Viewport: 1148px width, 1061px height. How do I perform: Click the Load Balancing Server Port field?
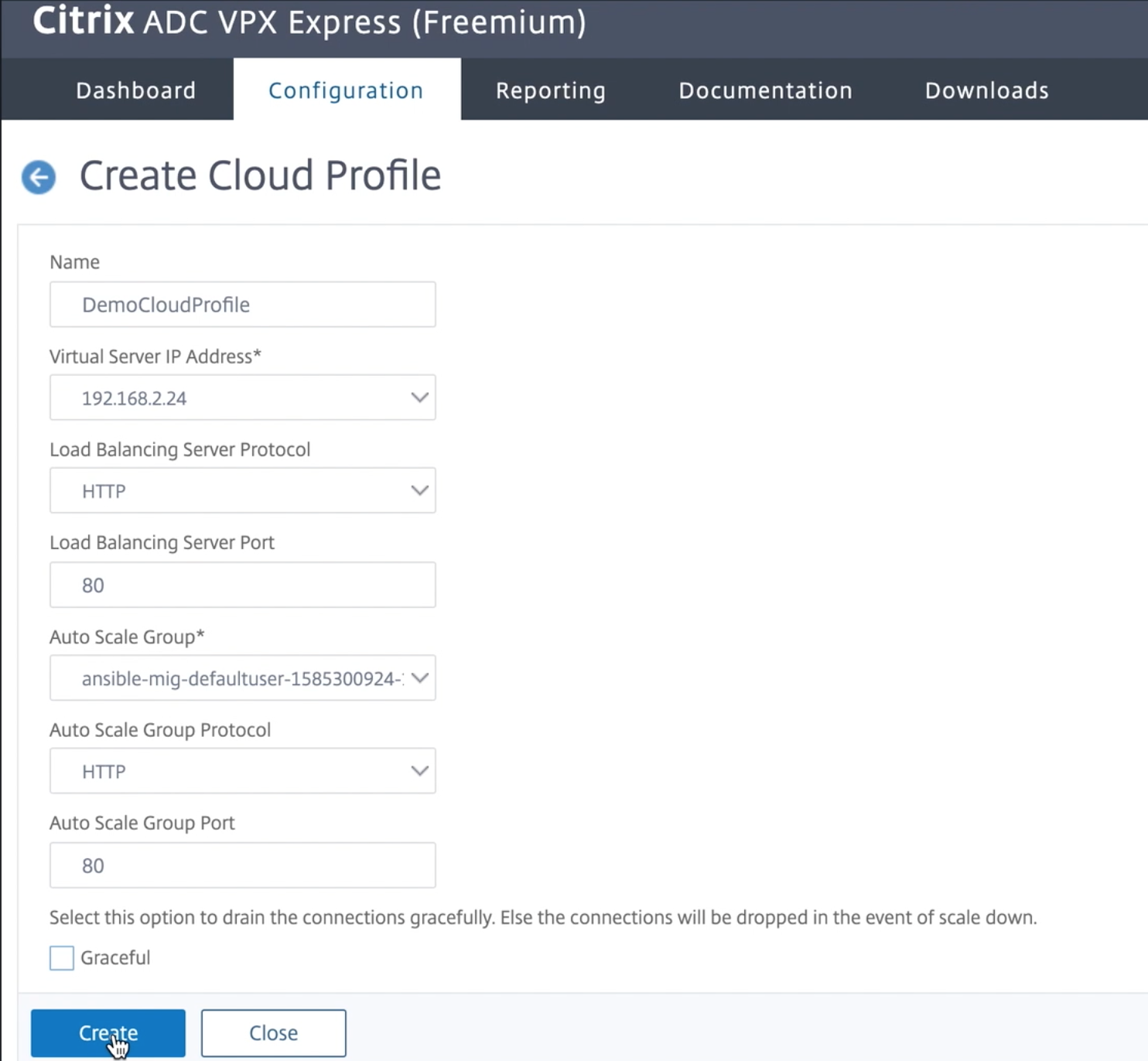pyautogui.click(x=242, y=585)
